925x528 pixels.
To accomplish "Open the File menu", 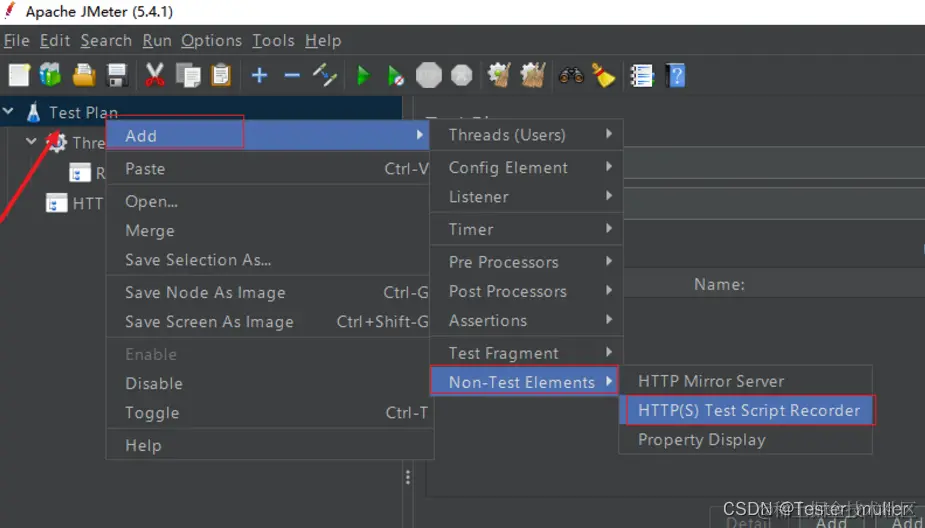I will click(x=17, y=41).
